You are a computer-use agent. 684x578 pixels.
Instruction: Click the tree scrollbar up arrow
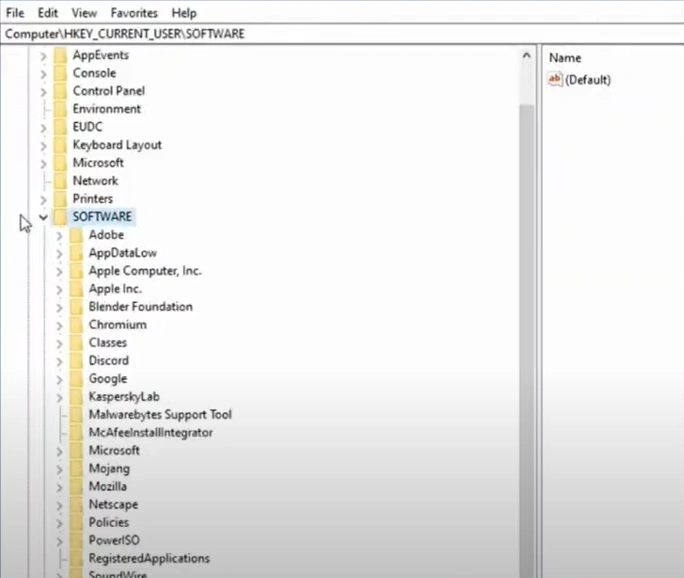point(527,55)
